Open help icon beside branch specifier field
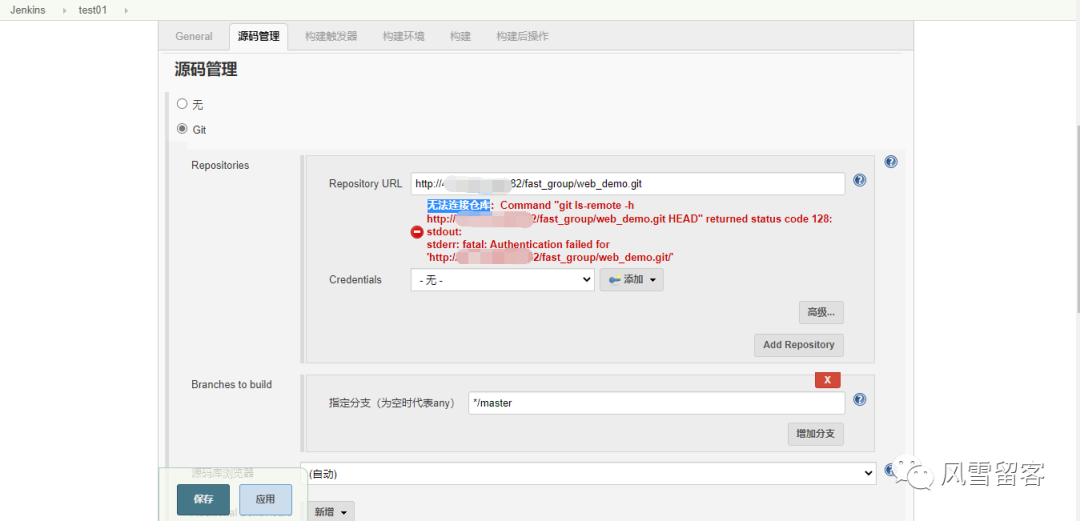This screenshot has width=1080, height=521. point(860,400)
